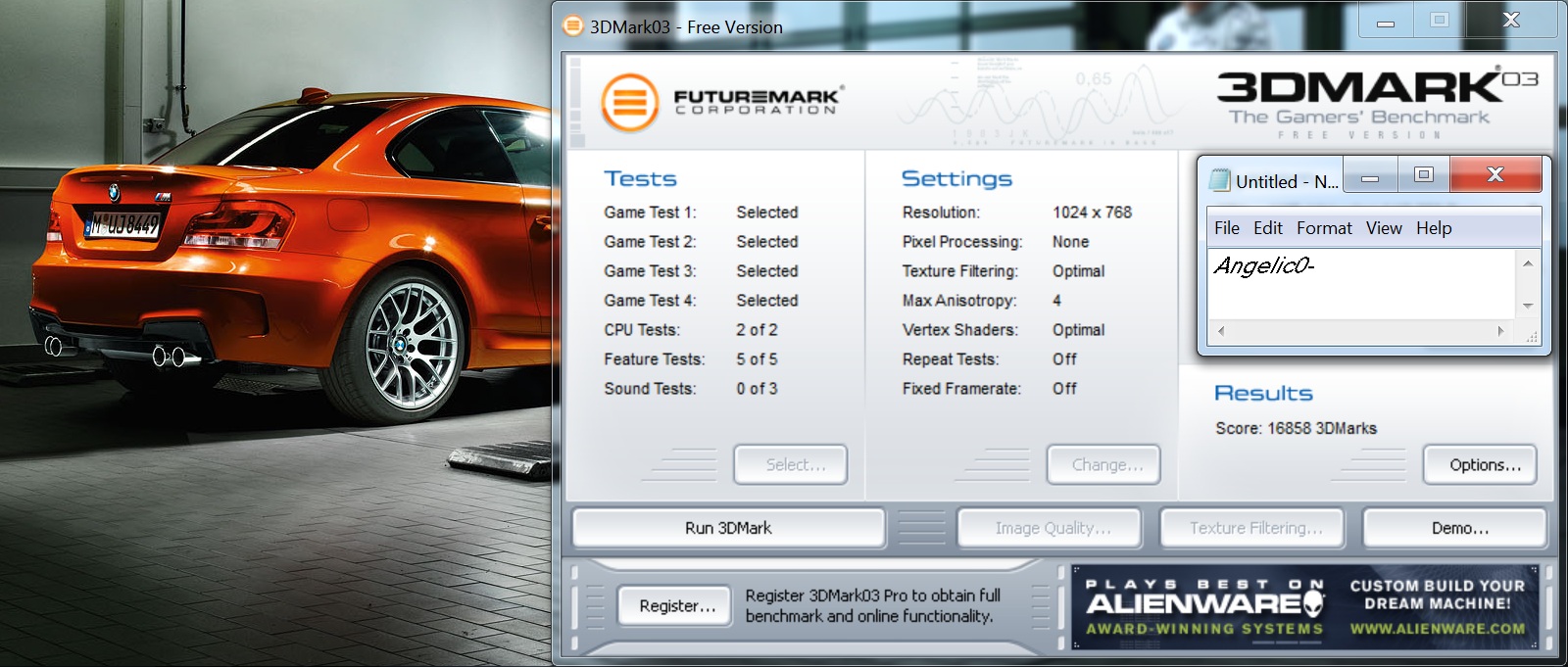Open the Edit menu in Notepad
The image size is (1568, 667).
1267,228
